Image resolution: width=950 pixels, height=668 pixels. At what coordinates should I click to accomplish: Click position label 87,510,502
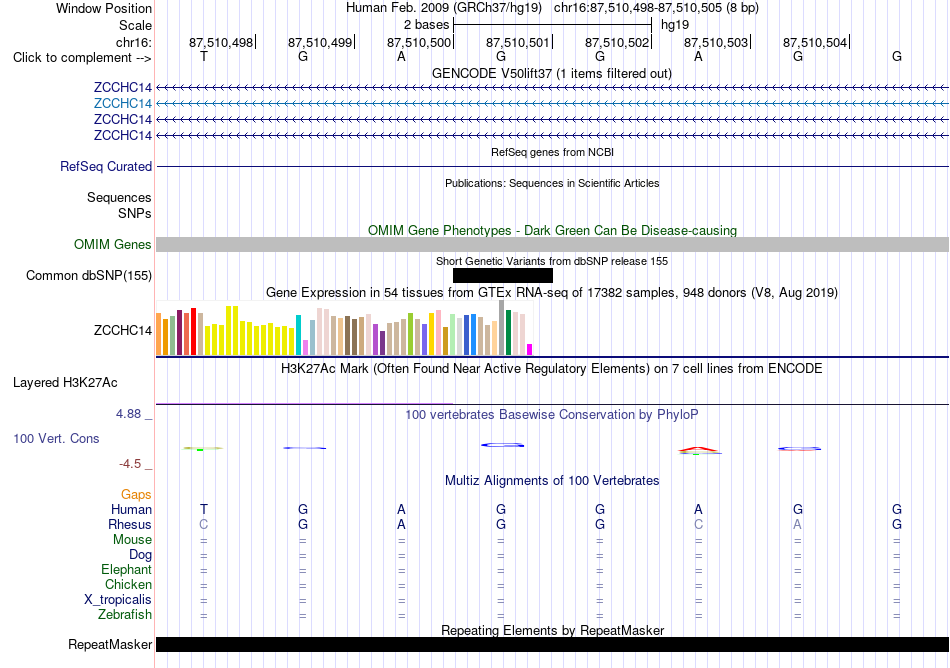[x=617, y=42]
